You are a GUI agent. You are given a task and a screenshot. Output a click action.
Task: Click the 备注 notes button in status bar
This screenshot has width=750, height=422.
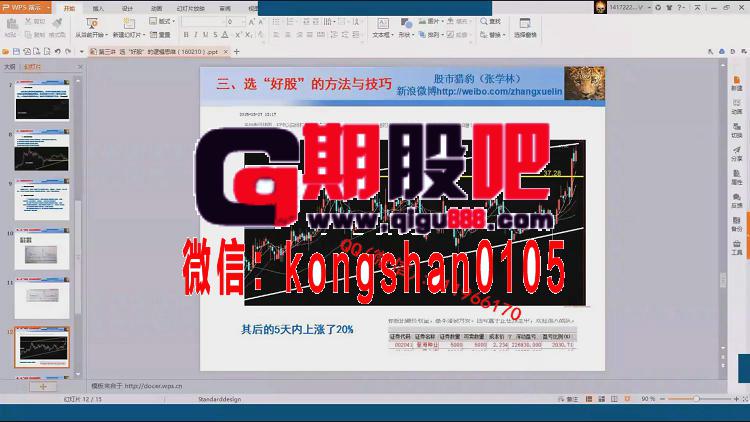(x=568, y=399)
